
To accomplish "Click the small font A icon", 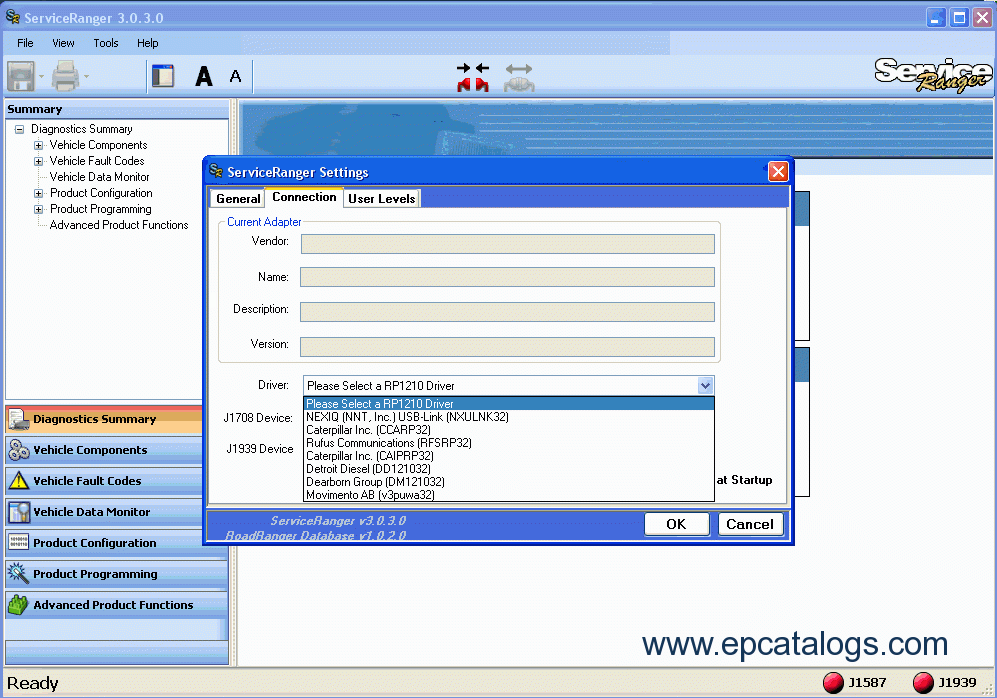I will (x=235, y=76).
